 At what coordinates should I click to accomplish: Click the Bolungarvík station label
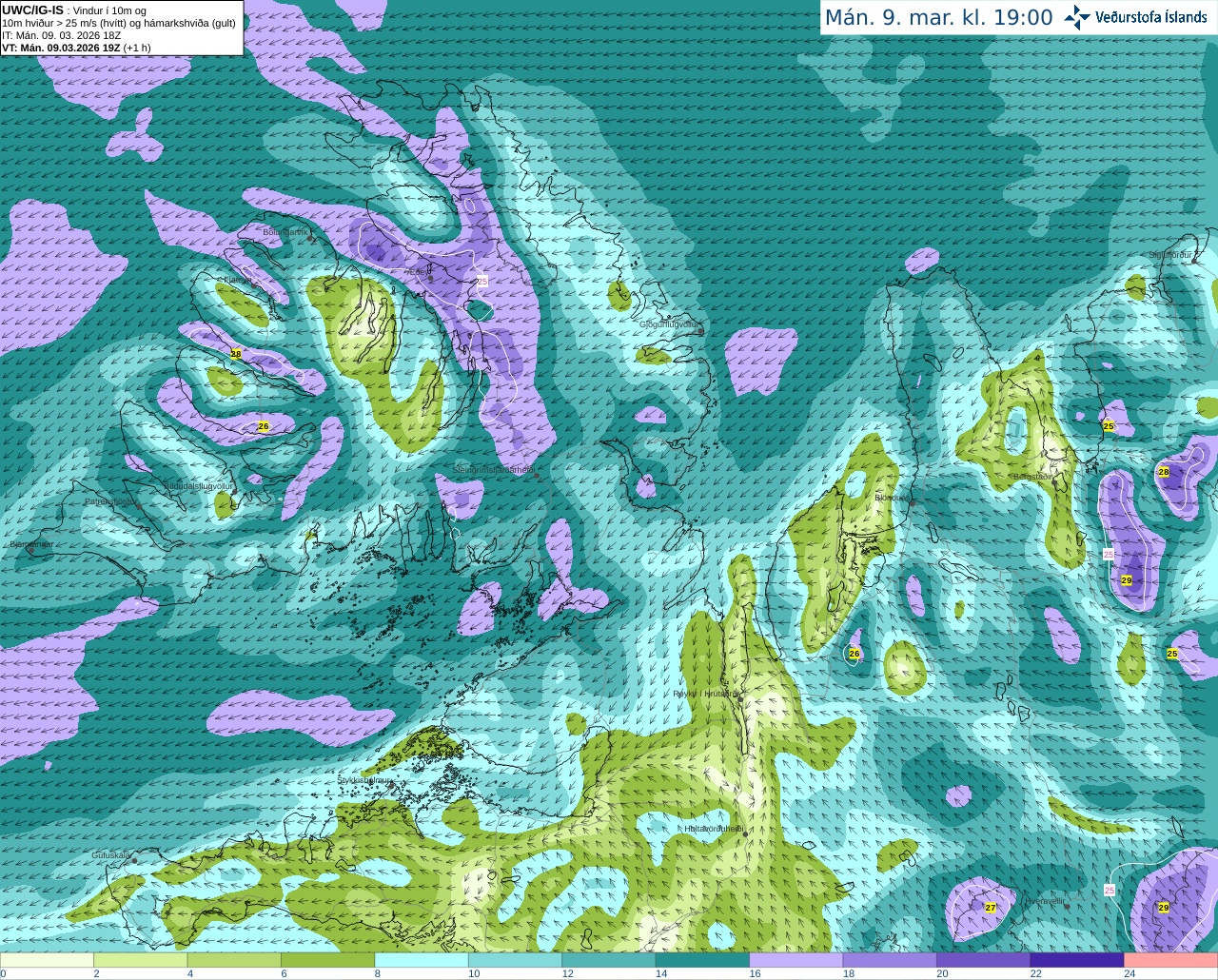point(285,231)
